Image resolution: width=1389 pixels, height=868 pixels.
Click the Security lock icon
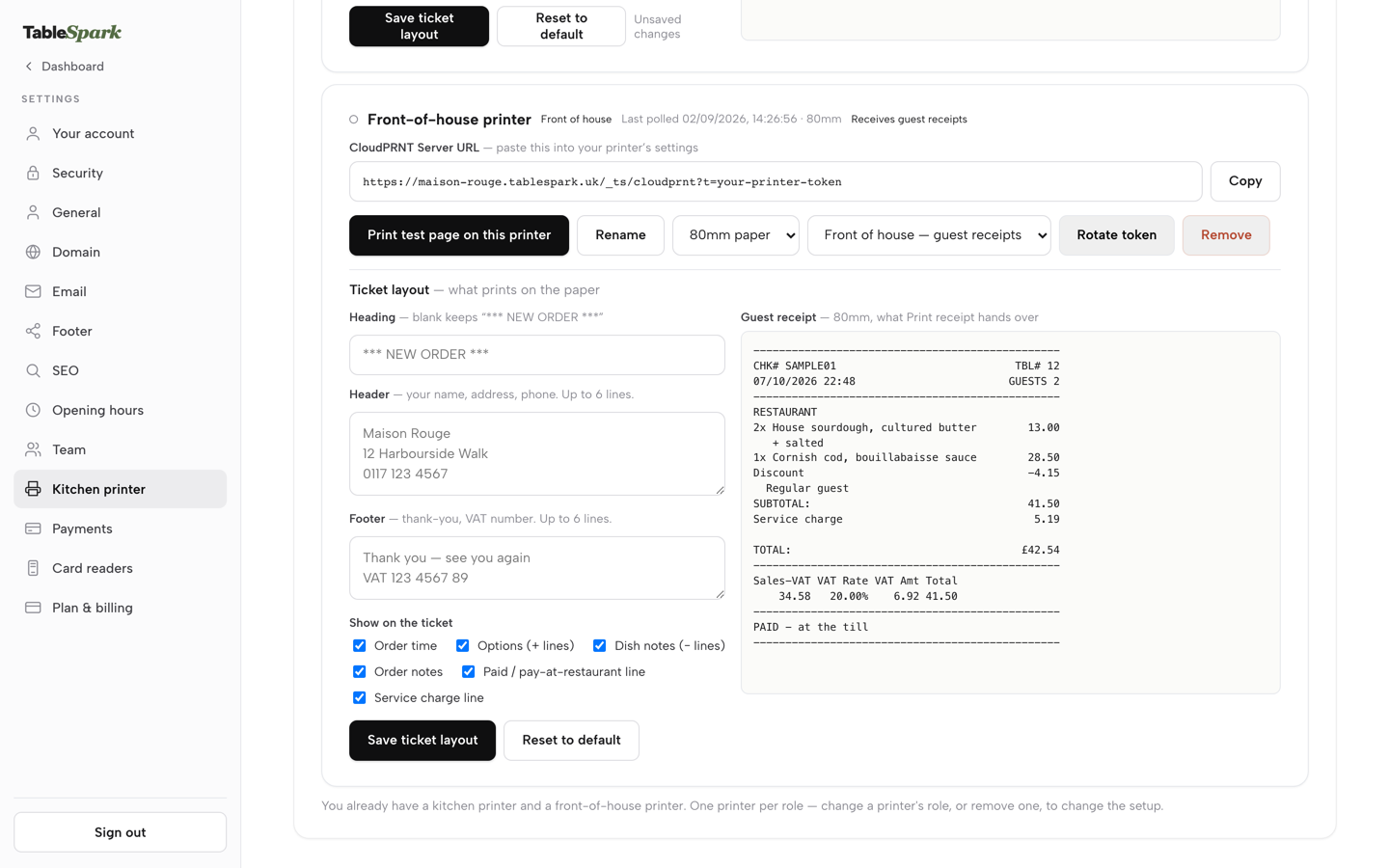[x=33, y=174]
